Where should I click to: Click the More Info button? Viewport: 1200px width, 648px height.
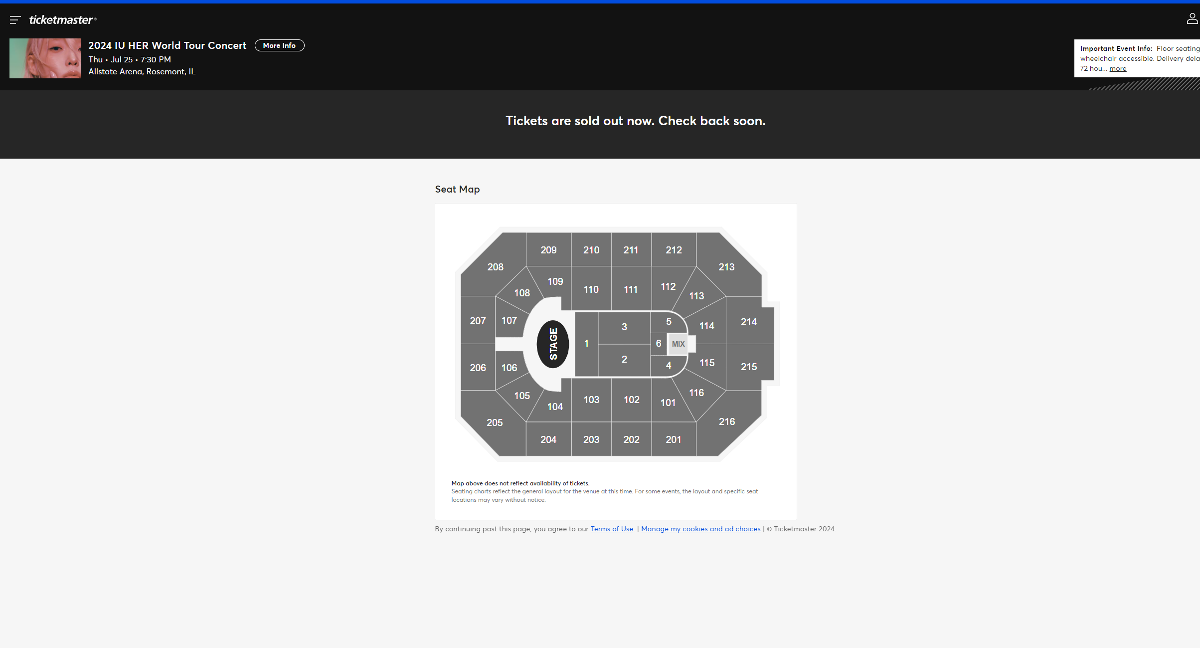[x=280, y=45]
